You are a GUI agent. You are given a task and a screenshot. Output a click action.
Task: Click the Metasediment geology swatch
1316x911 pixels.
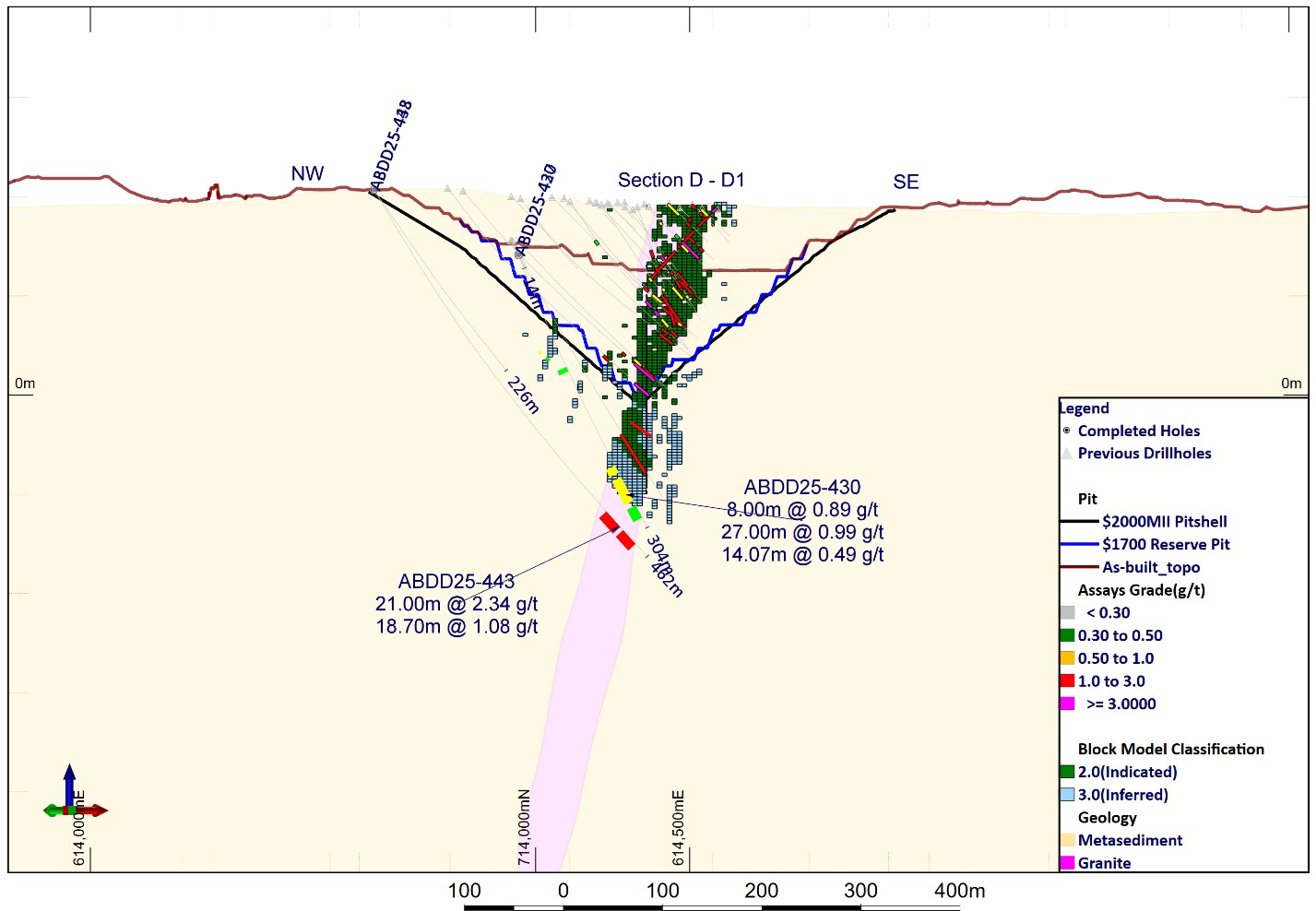[x=1067, y=840]
